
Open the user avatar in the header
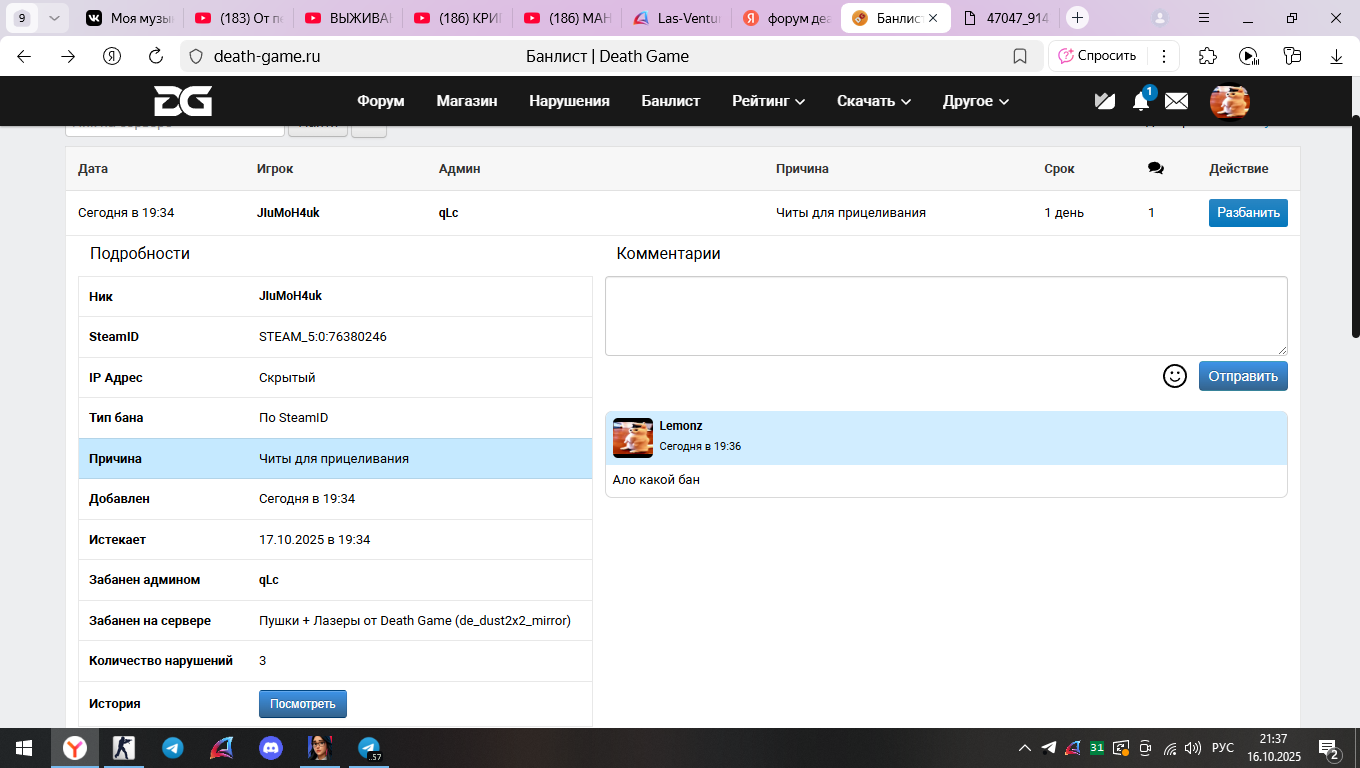1229,101
